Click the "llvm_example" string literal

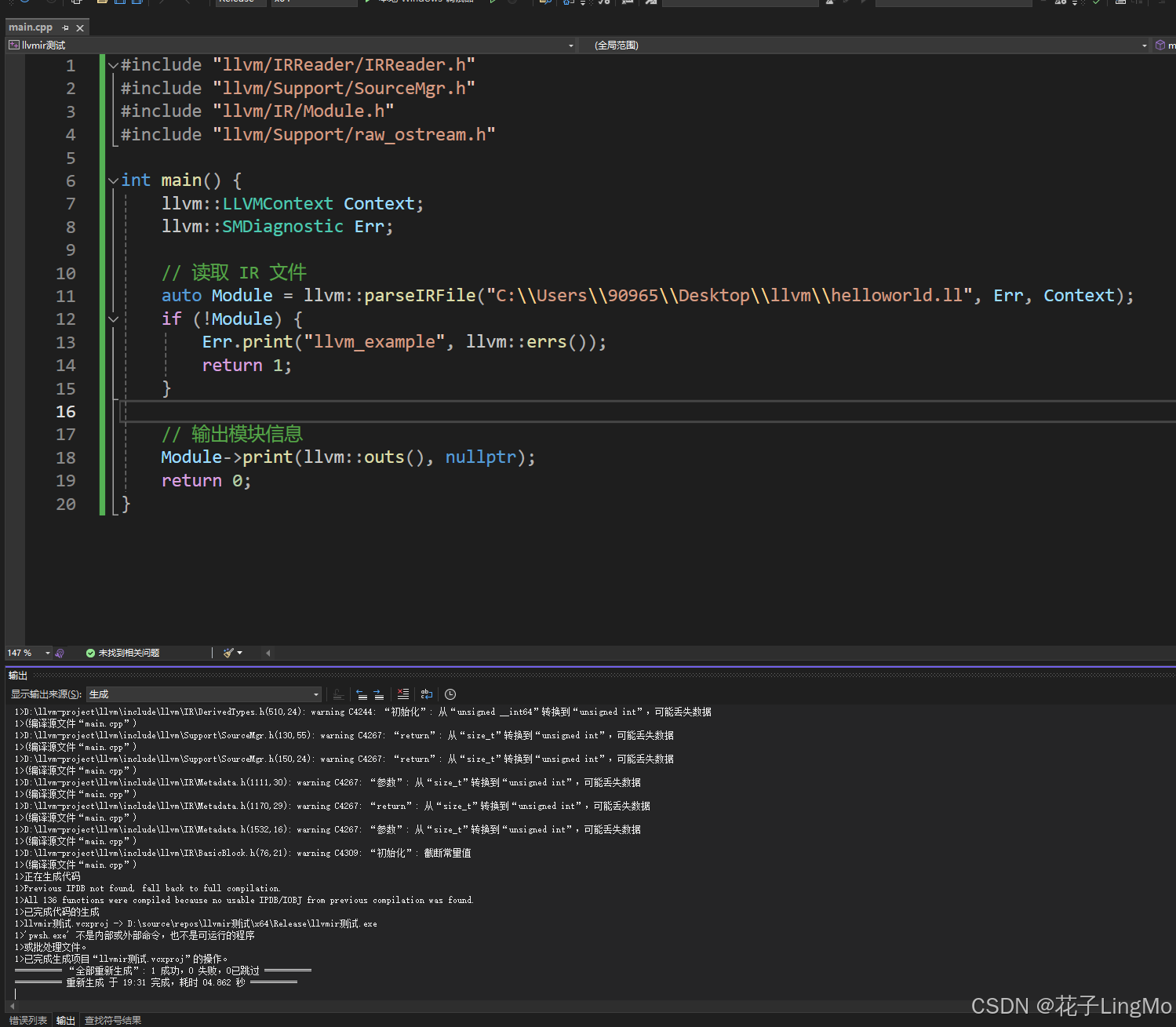(x=374, y=342)
